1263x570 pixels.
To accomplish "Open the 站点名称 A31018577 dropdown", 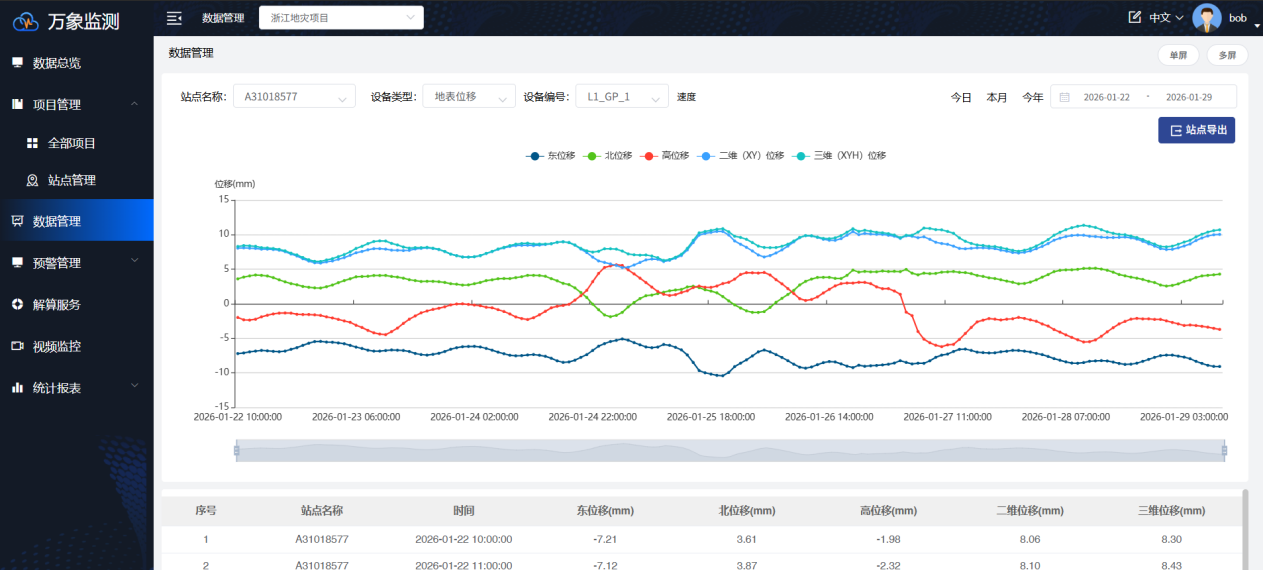I will (x=294, y=97).
